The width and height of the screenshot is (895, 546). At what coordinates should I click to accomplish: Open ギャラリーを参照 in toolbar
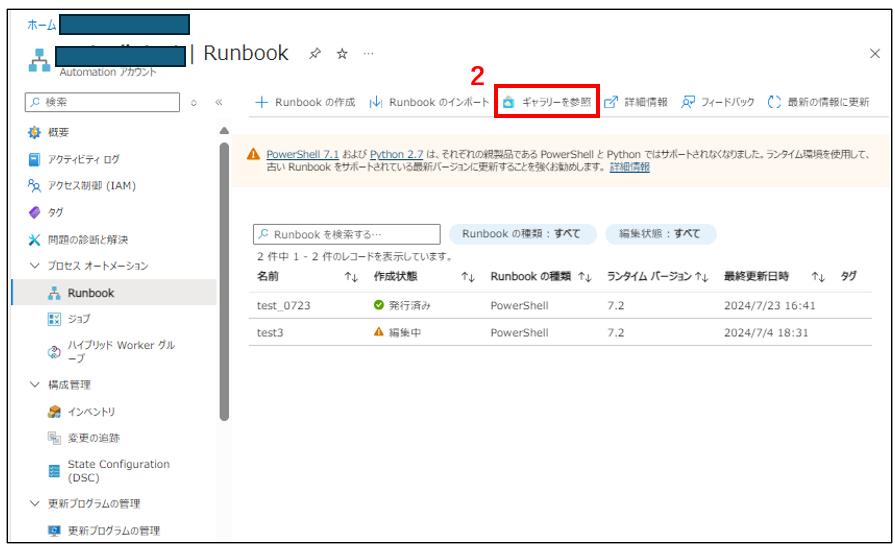547,102
